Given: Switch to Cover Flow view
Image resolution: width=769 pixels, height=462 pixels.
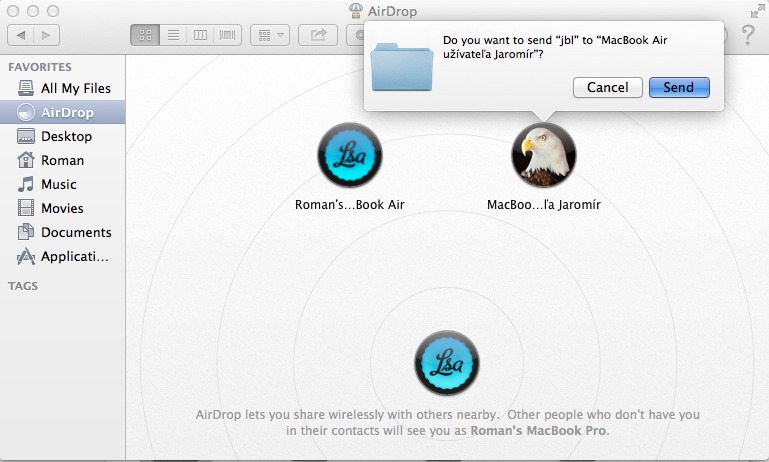Looking at the screenshot, I should pos(228,35).
